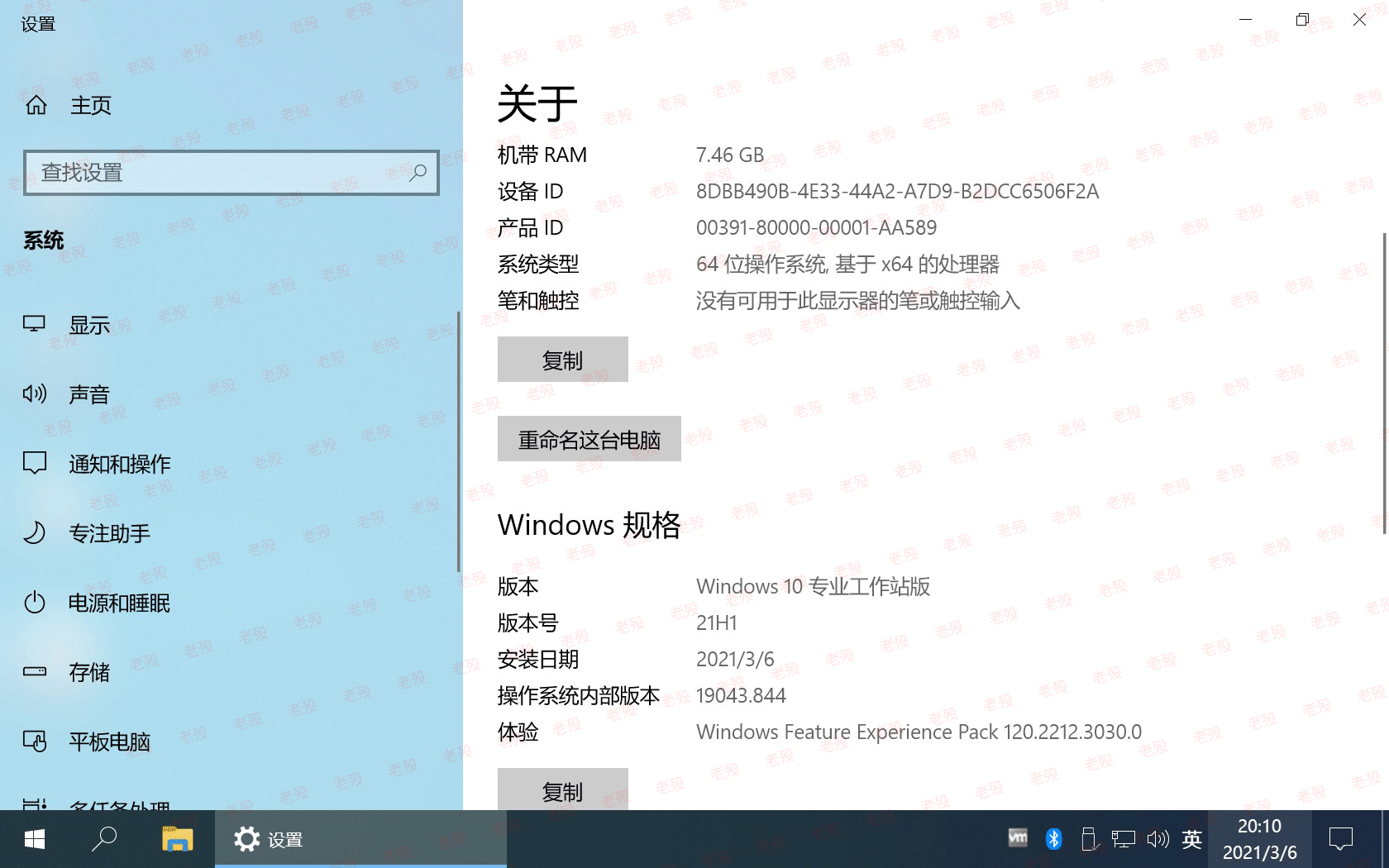Screen dimensions: 1389x868
Task: Open the 存储 settings page
Action: [89, 672]
